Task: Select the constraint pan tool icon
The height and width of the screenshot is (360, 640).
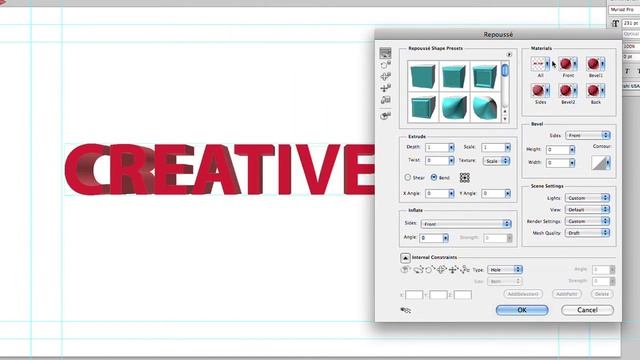Action: click(x=442, y=269)
